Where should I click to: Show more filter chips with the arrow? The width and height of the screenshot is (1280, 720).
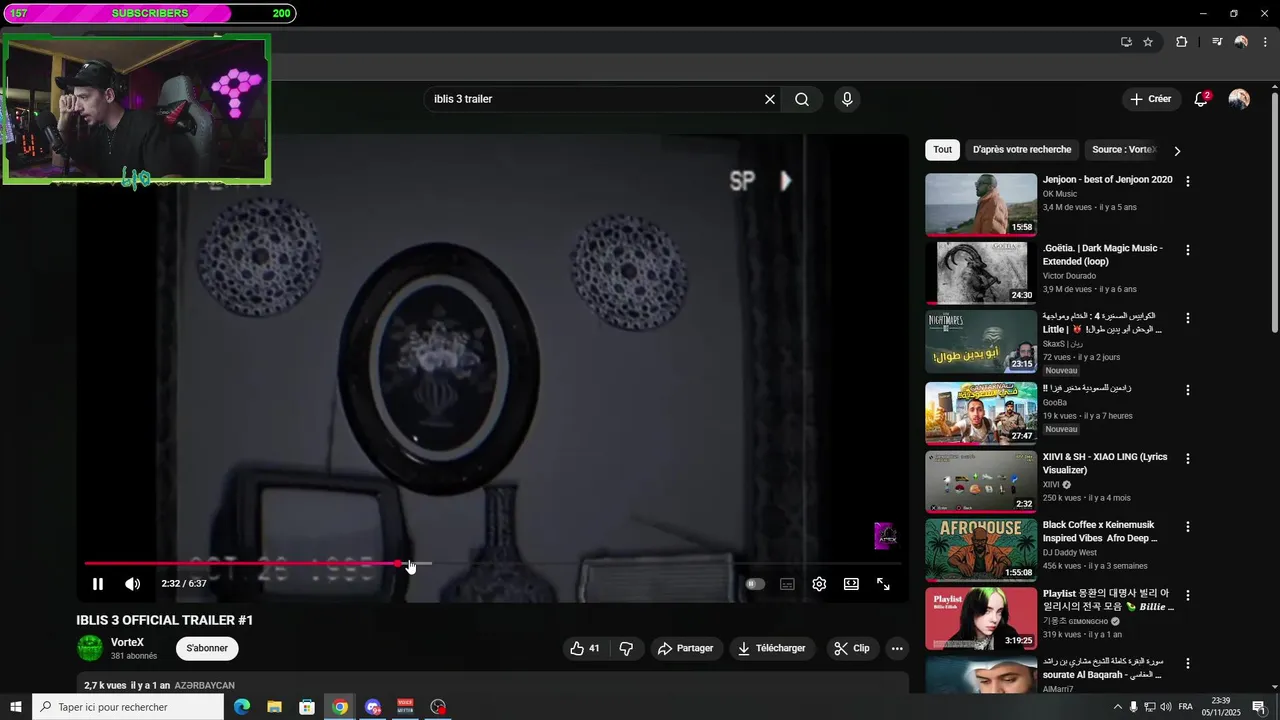1177,151
